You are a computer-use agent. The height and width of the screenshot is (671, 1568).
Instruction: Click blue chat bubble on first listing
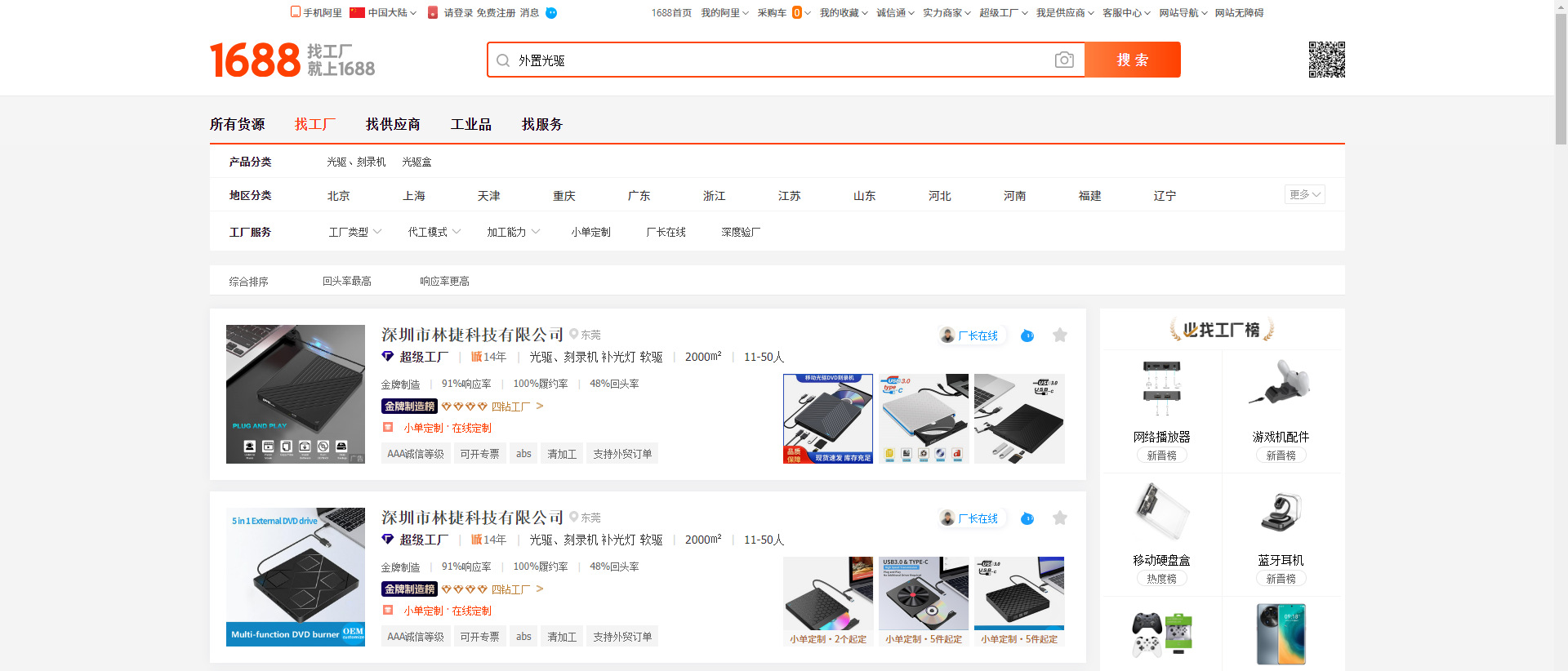(1027, 335)
